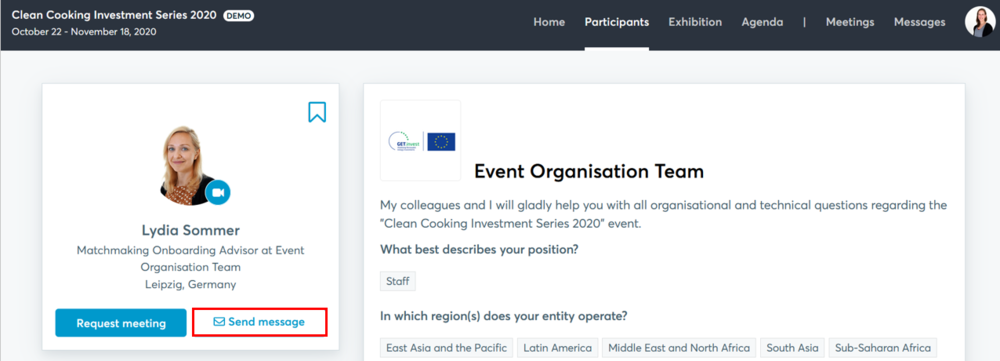
Task: Open the Meetings page
Action: (x=850, y=22)
